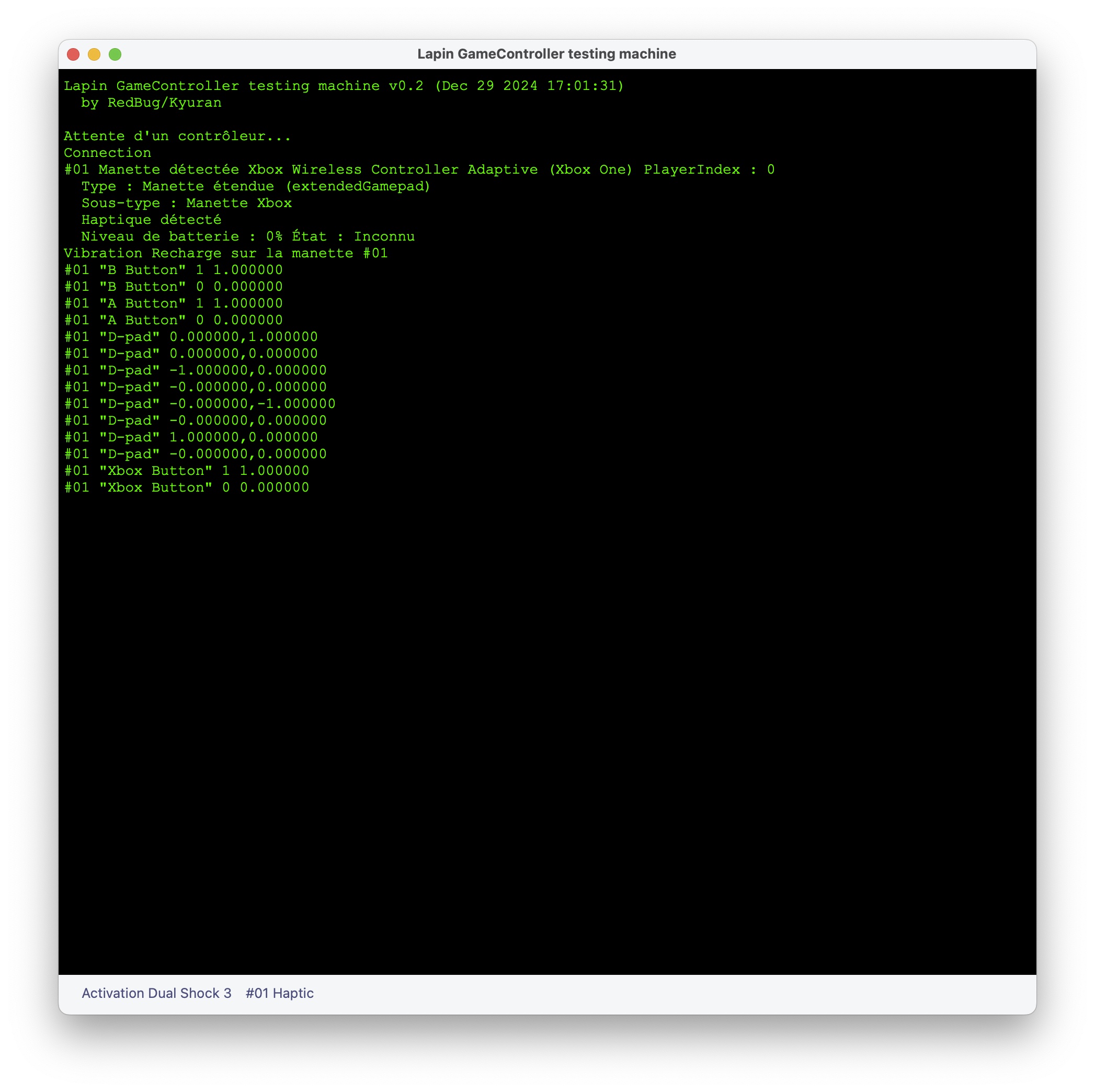Click the D-pad '-0.000000,-1.000000' log line
This screenshot has height=1092, width=1095.
pyautogui.click(x=200, y=404)
